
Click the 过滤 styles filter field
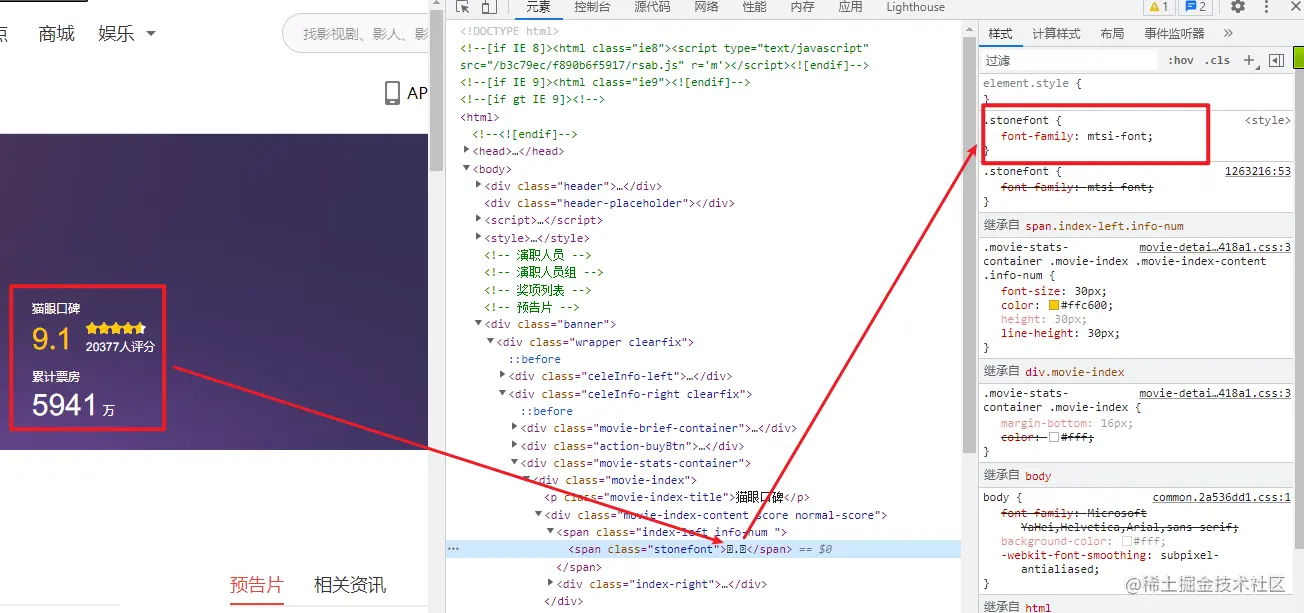tap(1068, 61)
